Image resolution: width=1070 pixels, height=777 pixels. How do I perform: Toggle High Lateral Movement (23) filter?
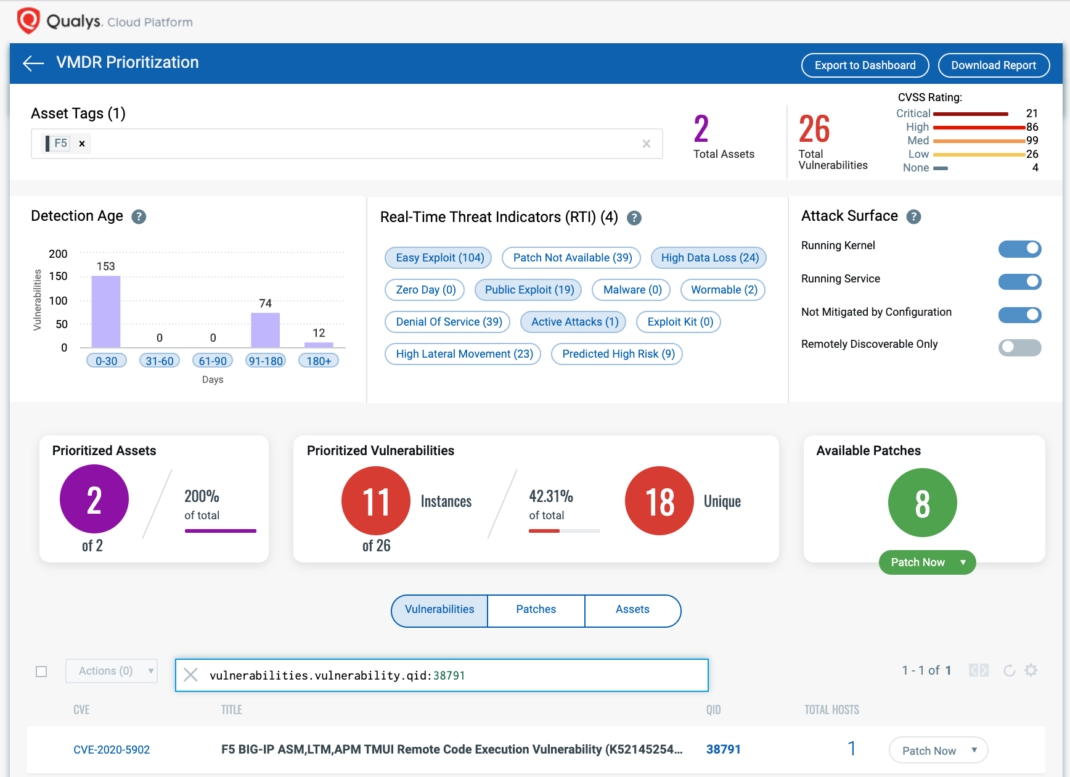[463, 354]
